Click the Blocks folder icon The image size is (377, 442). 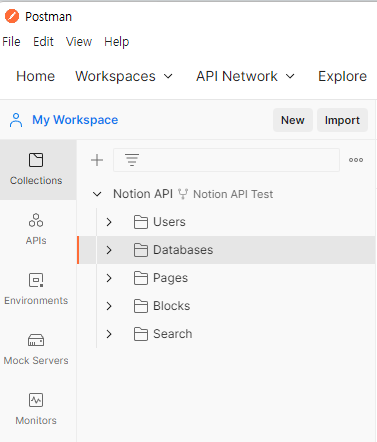[141, 306]
